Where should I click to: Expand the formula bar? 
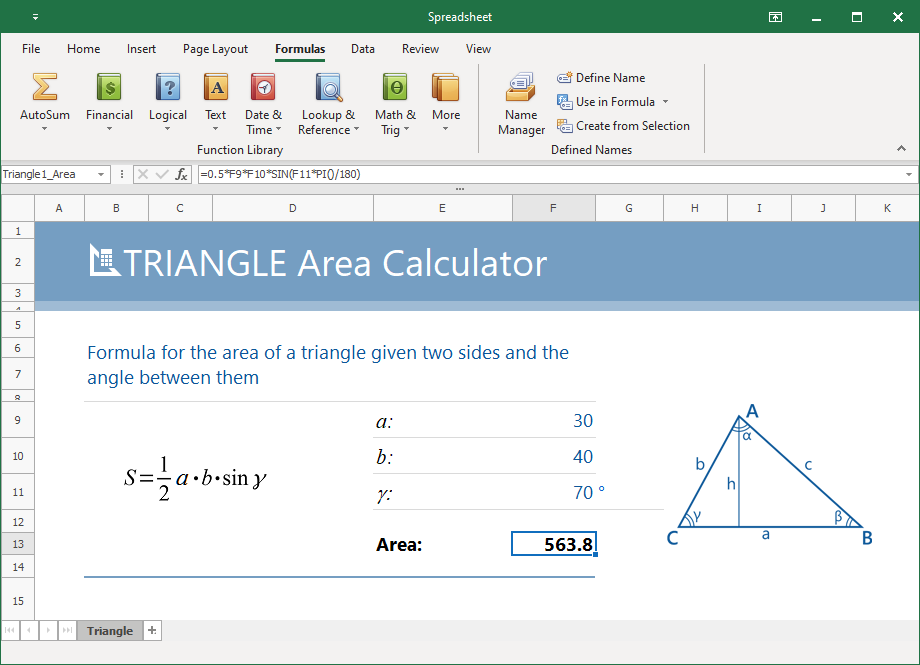[908, 174]
